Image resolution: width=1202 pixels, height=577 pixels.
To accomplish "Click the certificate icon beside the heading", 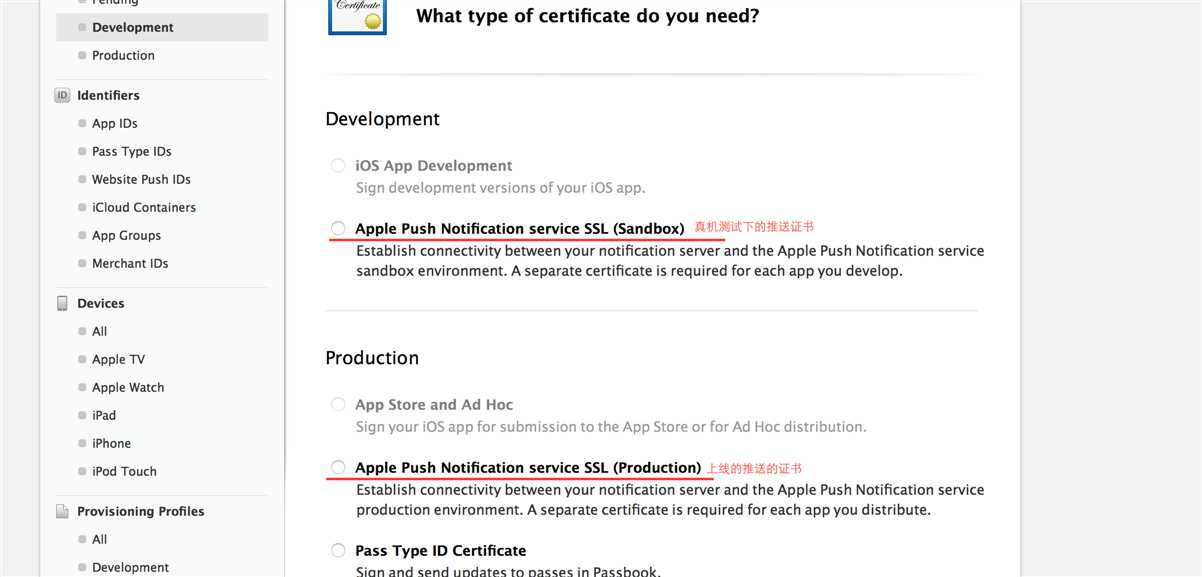I will tap(357, 16).
